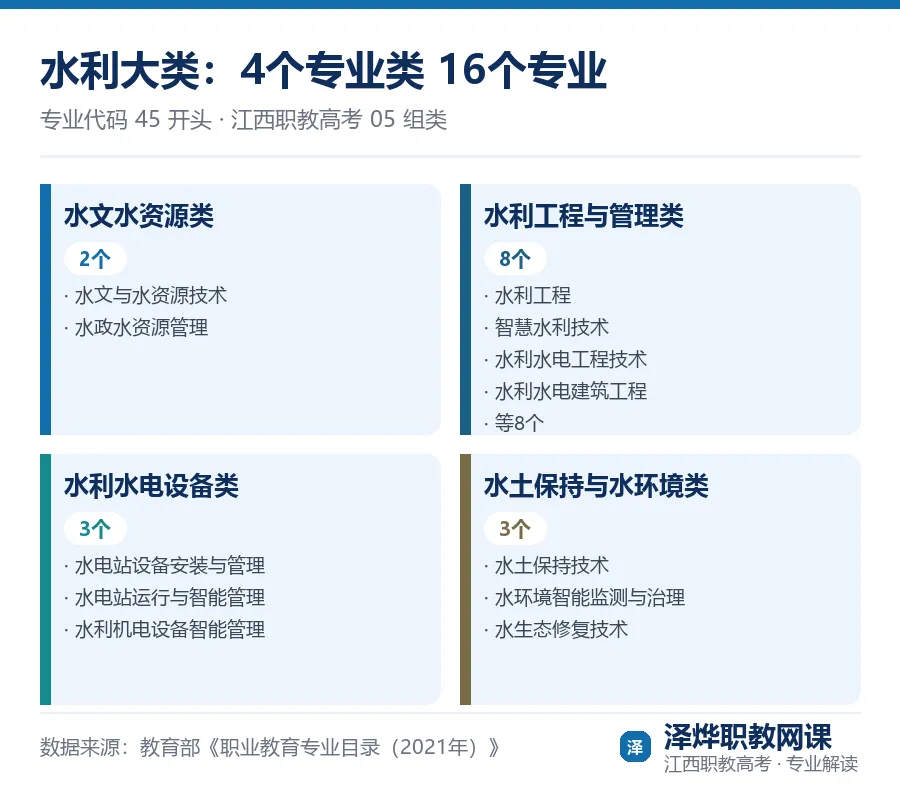Click the 江西职教高考 · 专业解读 tagline

click(761, 764)
